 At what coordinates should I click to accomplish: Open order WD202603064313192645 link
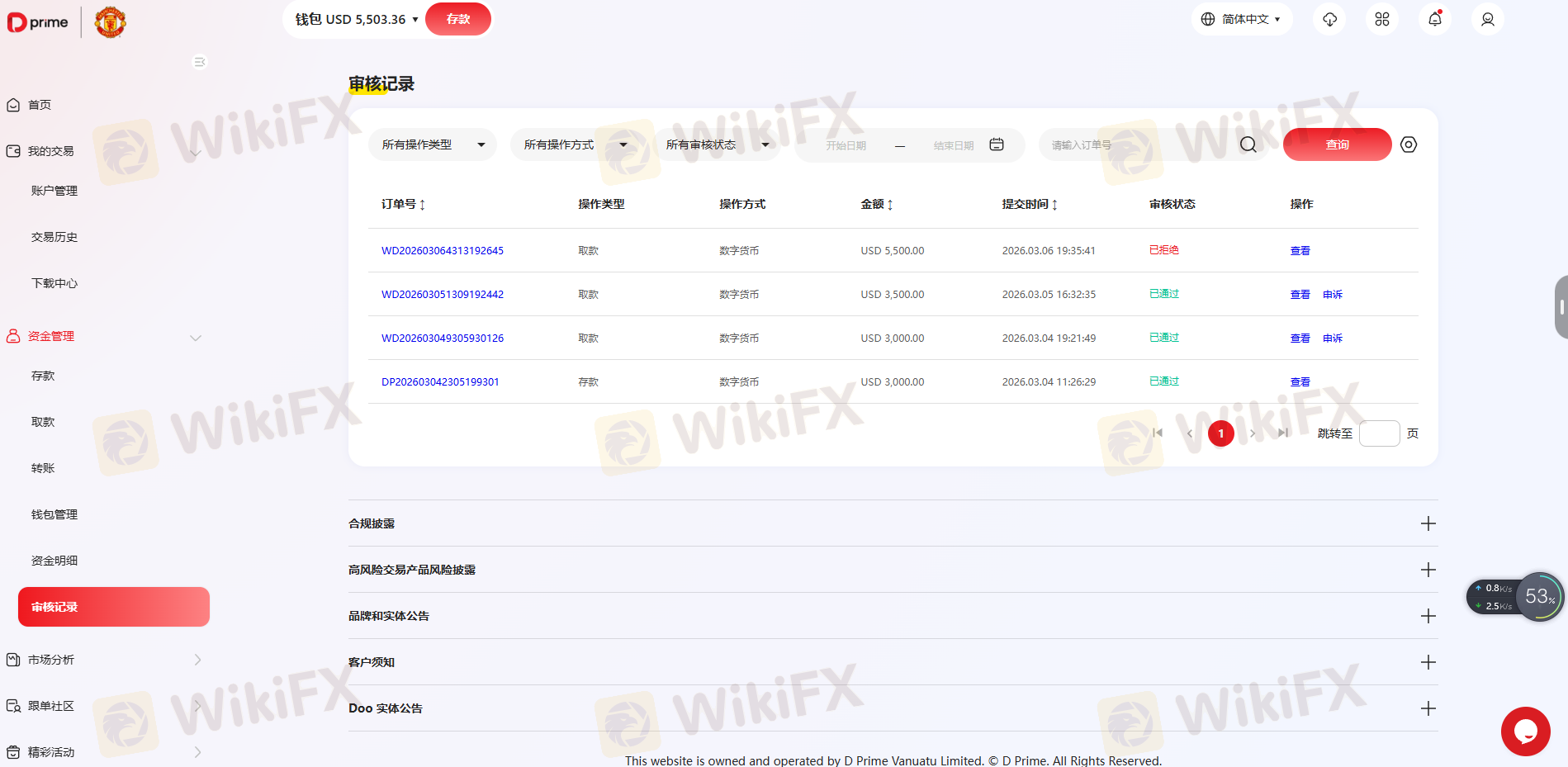pos(443,250)
